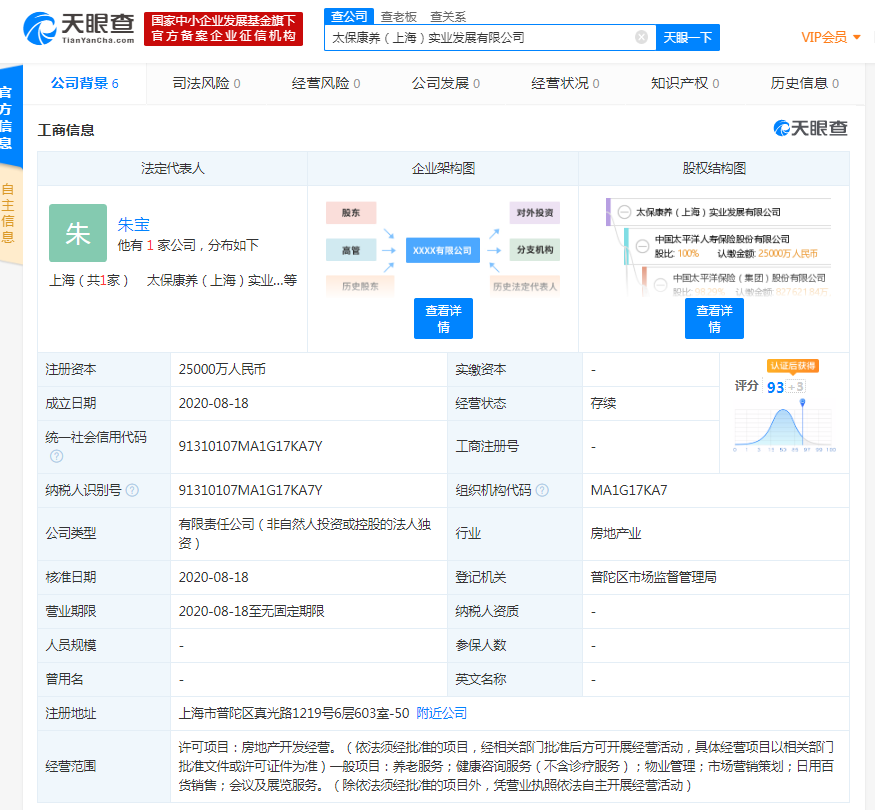Click the help icon beside 组织机构代码

tap(542, 490)
